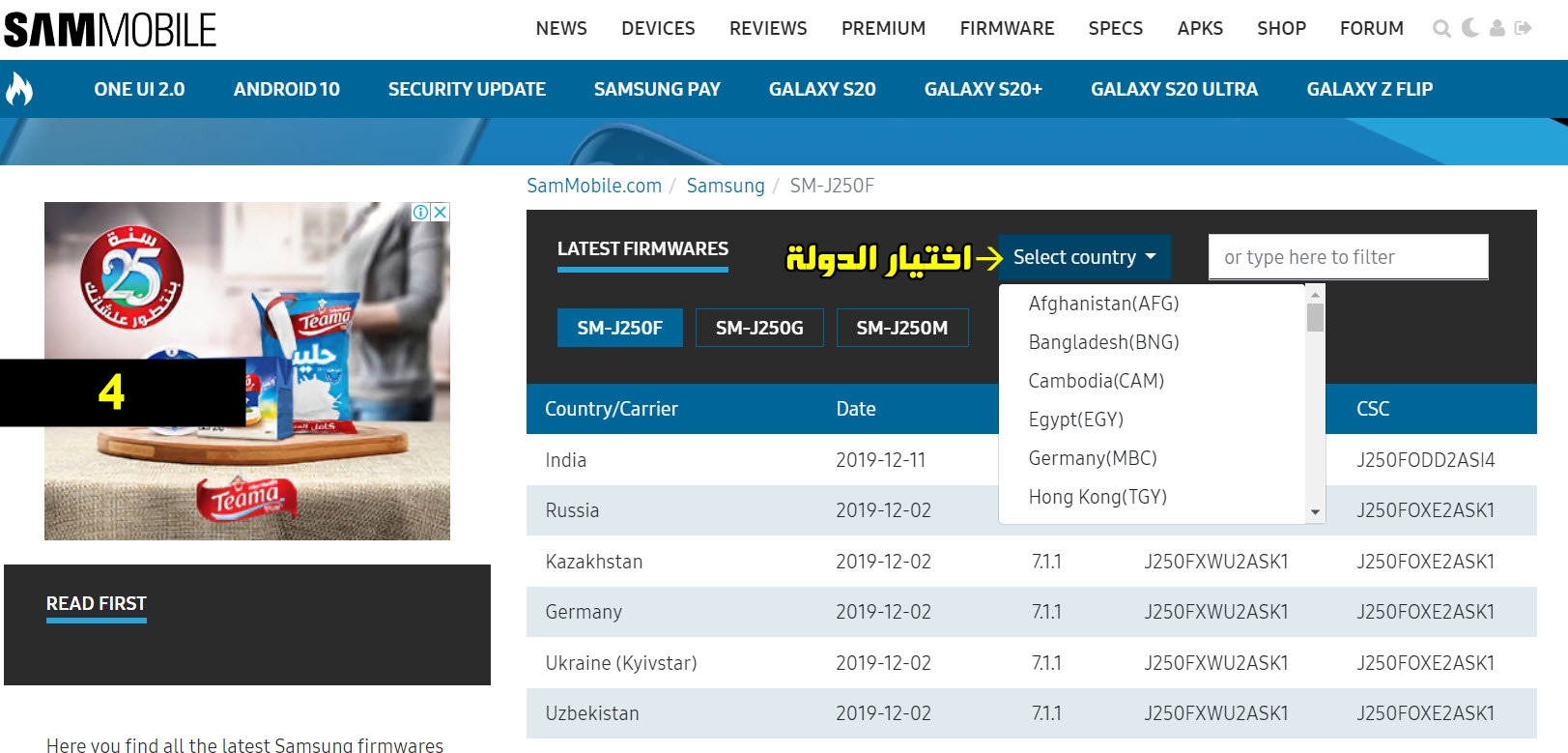Open the ad info icon
The height and width of the screenshot is (753, 1568).
pyautogui.click(x=421, y=212)
